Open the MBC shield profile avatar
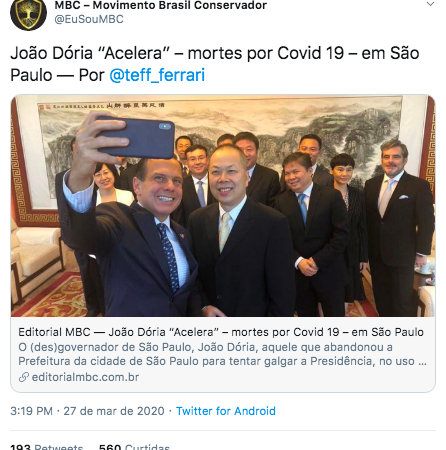Screen dimensions: 446x450 [29, 13]
